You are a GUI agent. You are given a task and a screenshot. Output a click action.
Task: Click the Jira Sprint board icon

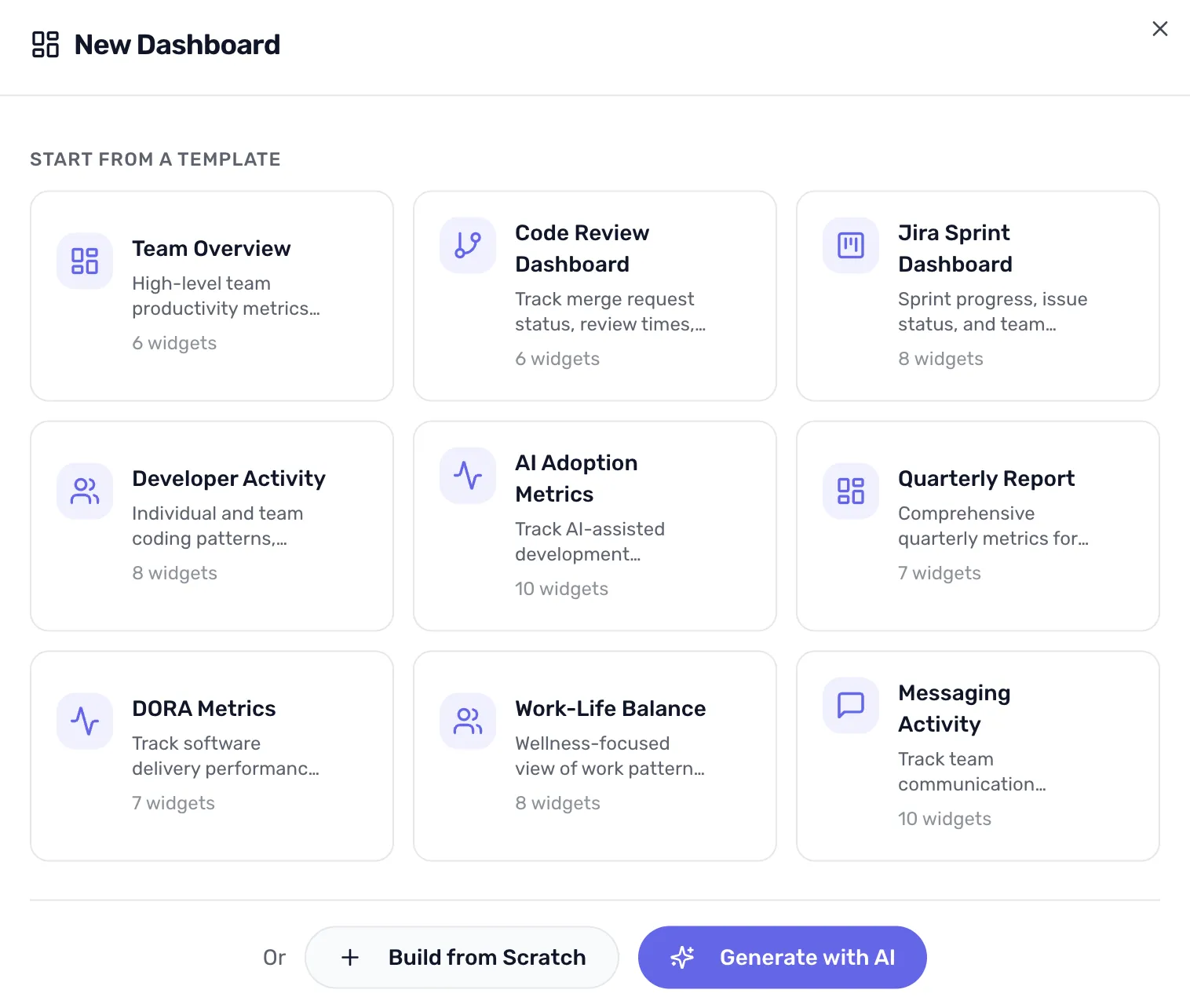tap(850, 246)
